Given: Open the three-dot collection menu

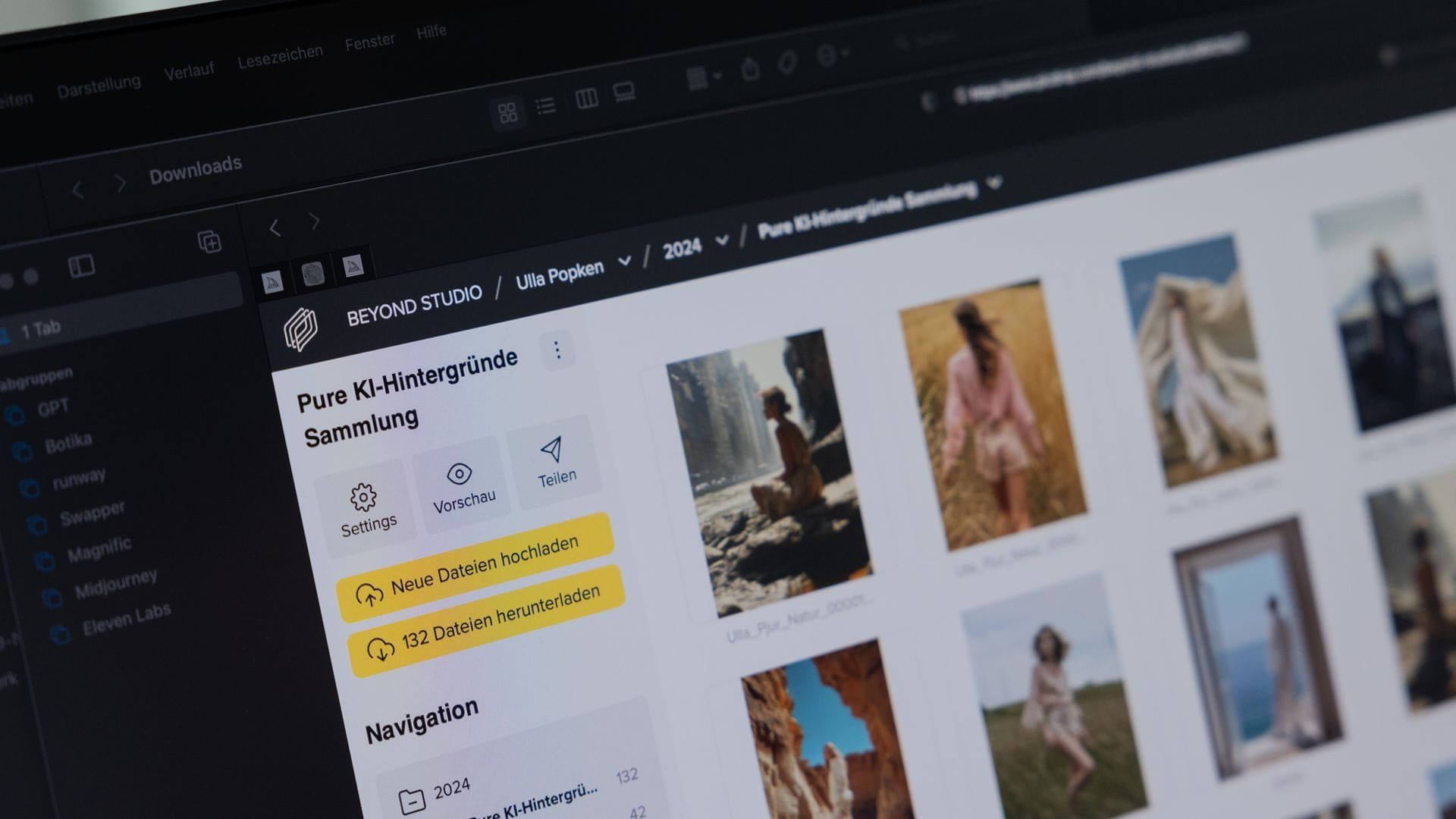Looking at the screenshot, I should 557,350.
